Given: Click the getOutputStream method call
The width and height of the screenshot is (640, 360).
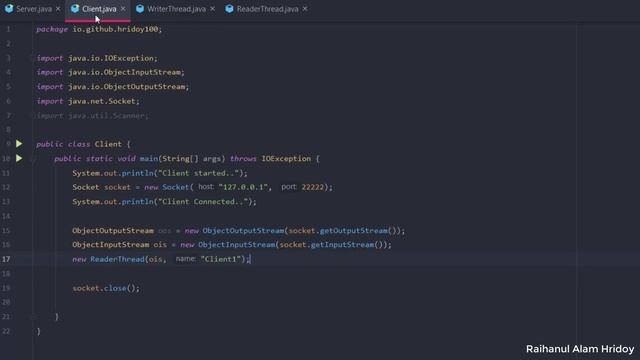Looking at the screenshot, I should [x=353, y=231].
